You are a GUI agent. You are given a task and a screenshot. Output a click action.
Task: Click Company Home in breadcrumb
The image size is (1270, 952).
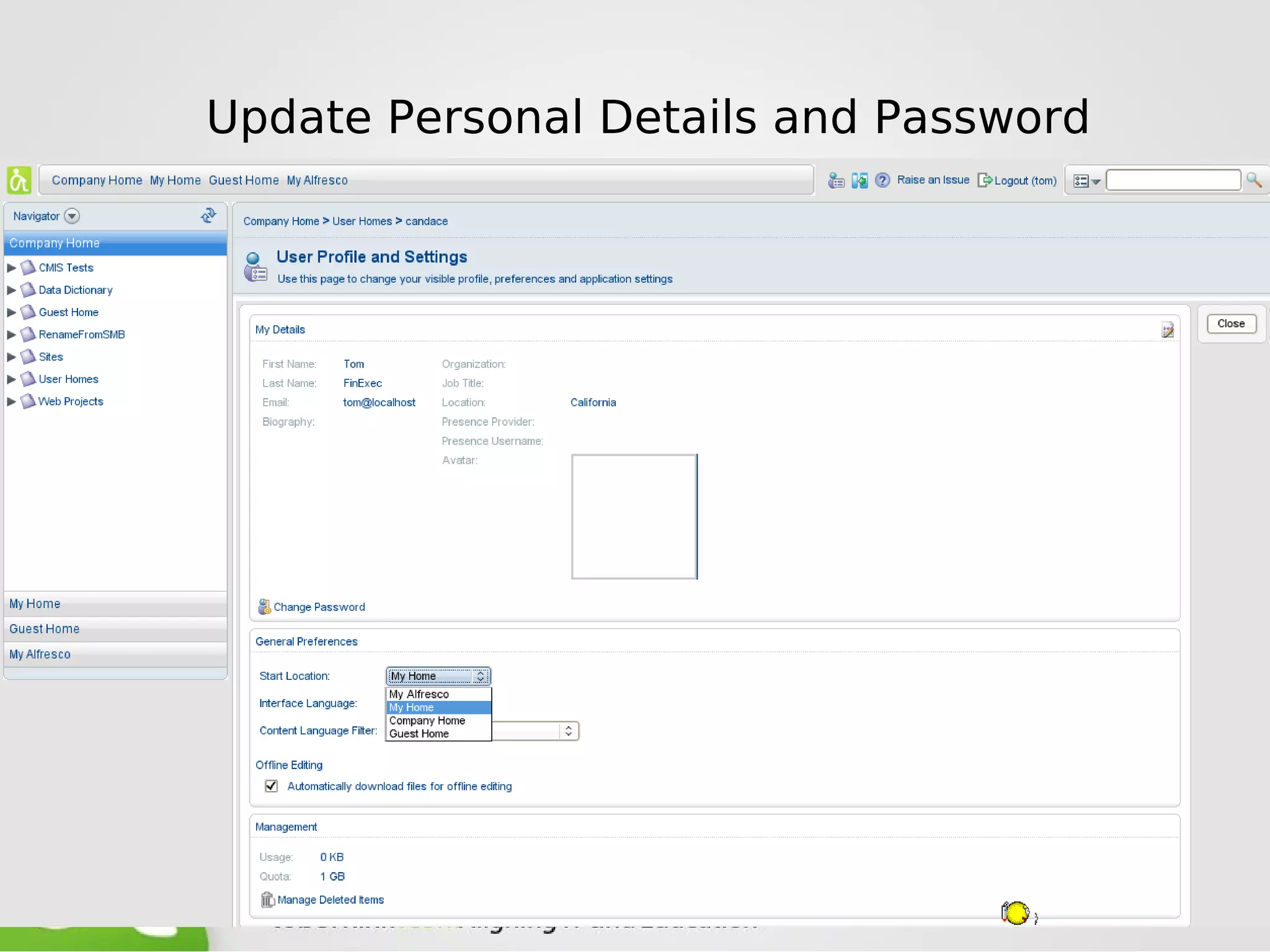tap(281, 221)
